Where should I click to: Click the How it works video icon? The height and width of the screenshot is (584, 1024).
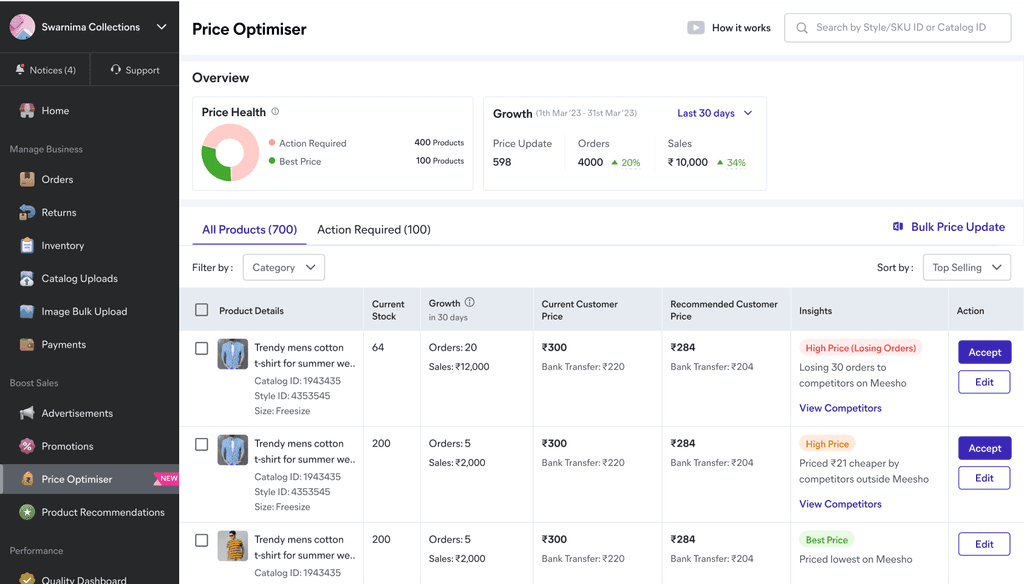[x=696, y=27]
